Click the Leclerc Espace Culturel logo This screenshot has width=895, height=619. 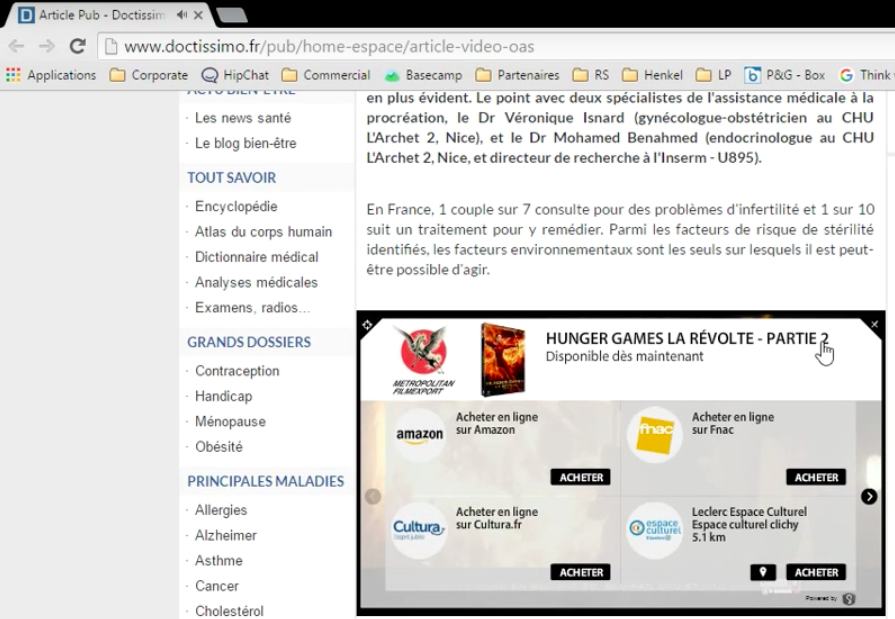(655, 530)
